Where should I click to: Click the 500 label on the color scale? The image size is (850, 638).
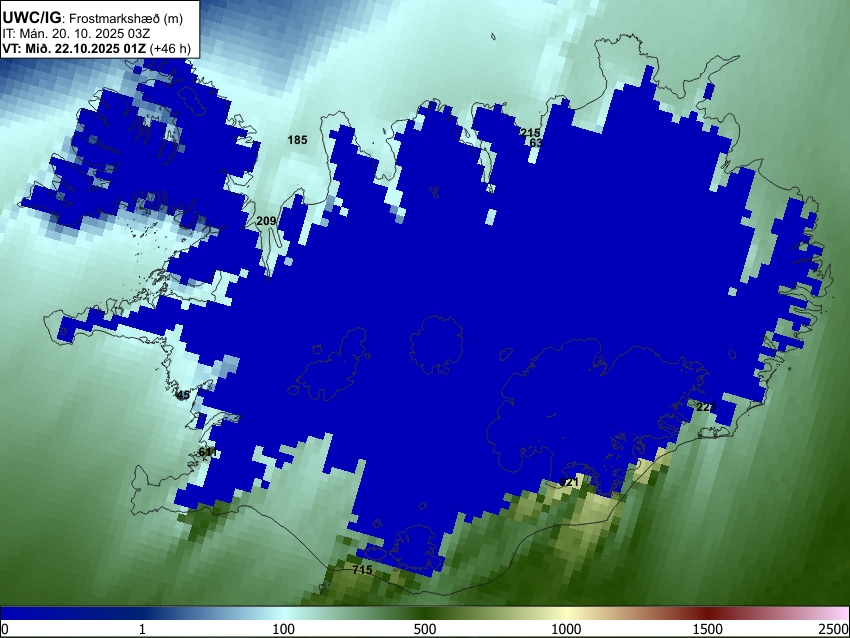click(x=425, y=629)
